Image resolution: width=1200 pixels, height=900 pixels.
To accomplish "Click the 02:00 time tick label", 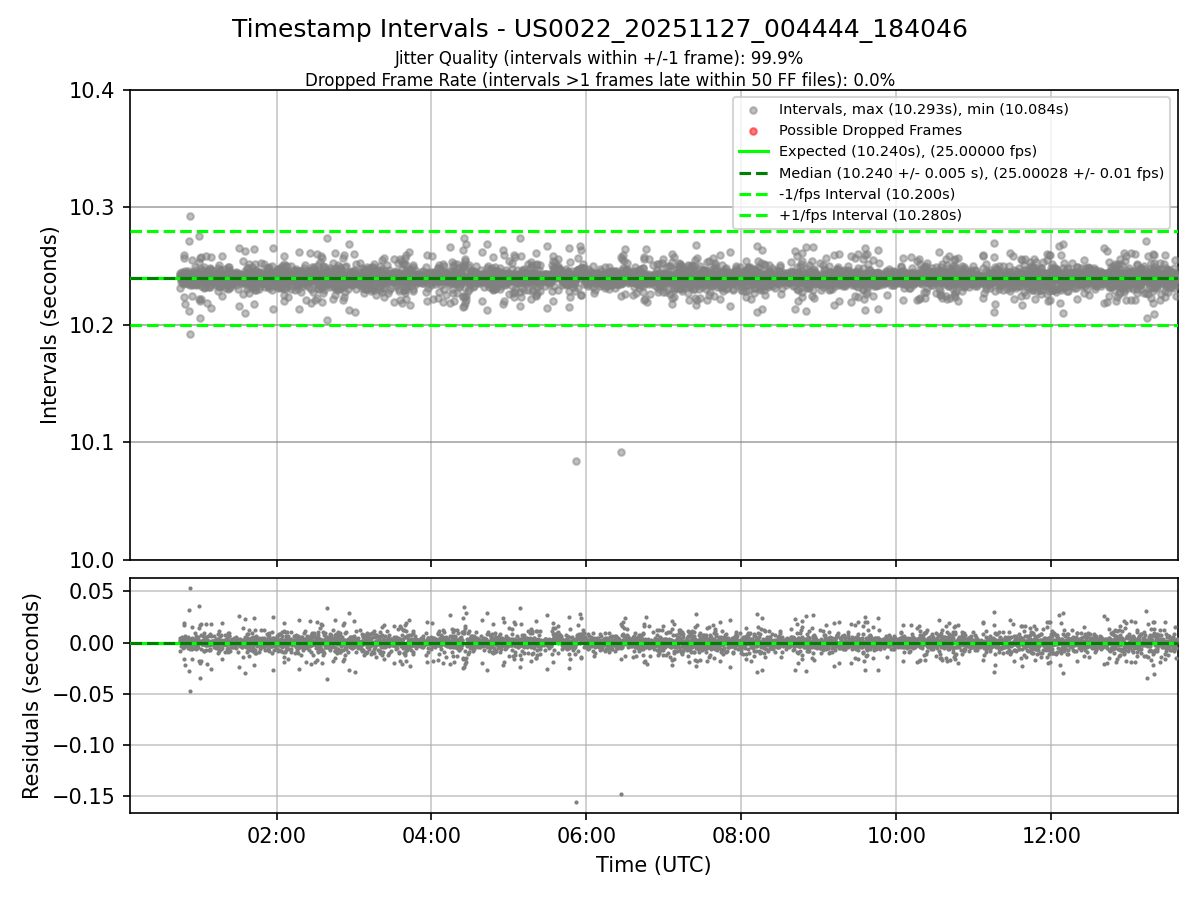I will (277, 835).
